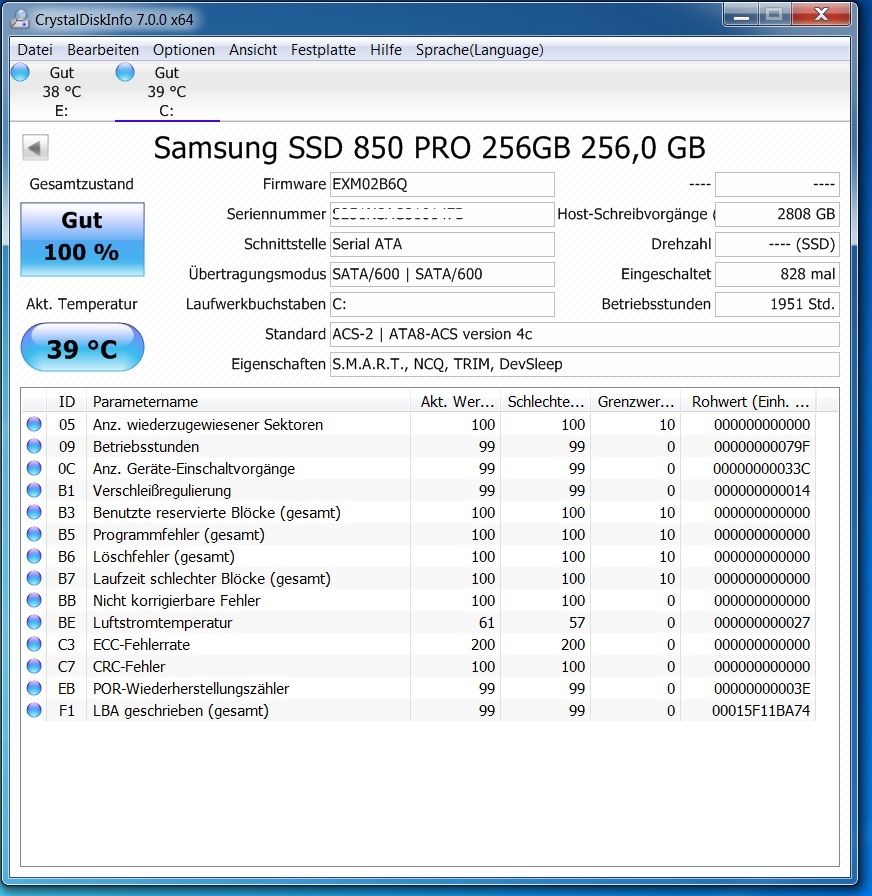Select 'Verschleißregulierung' parameter name
Screen dimensions: 872x896
click(162, 491)
